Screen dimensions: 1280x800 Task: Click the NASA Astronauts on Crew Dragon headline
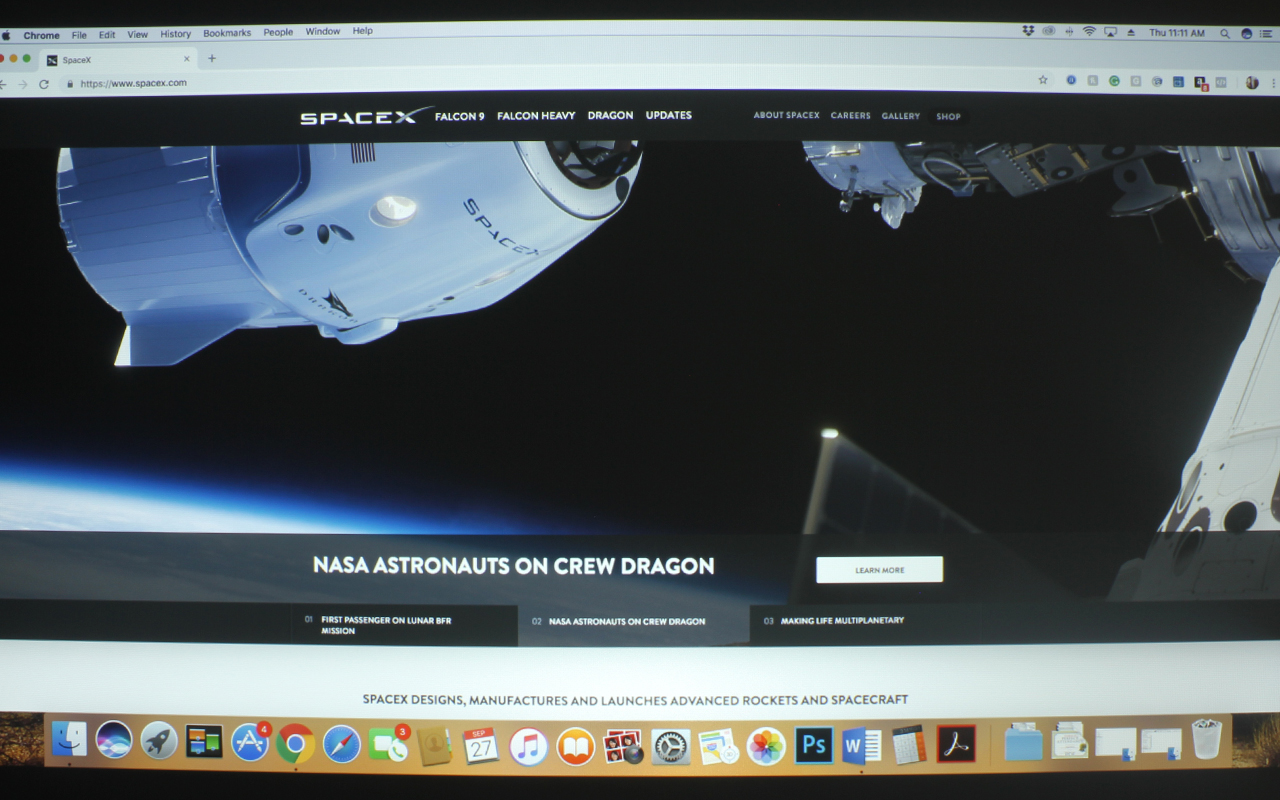point(513,566)
